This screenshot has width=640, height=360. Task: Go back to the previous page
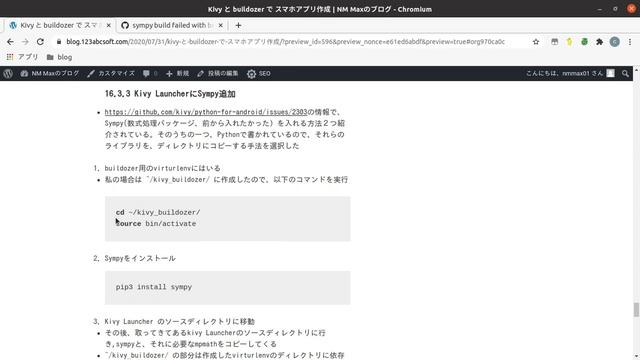(x=10, y=42)
